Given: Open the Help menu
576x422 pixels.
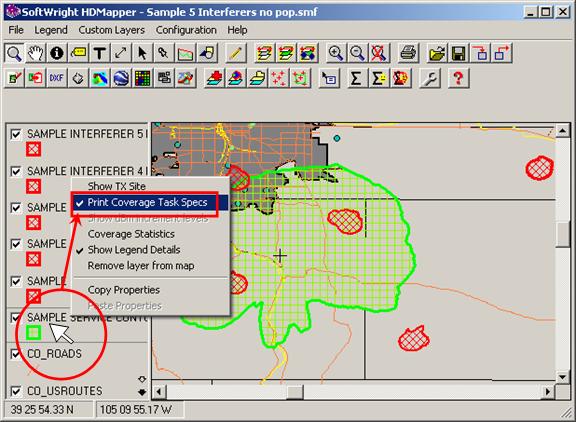Looking at the screenshot, I should pyautogui.click(x=237, y=30).
